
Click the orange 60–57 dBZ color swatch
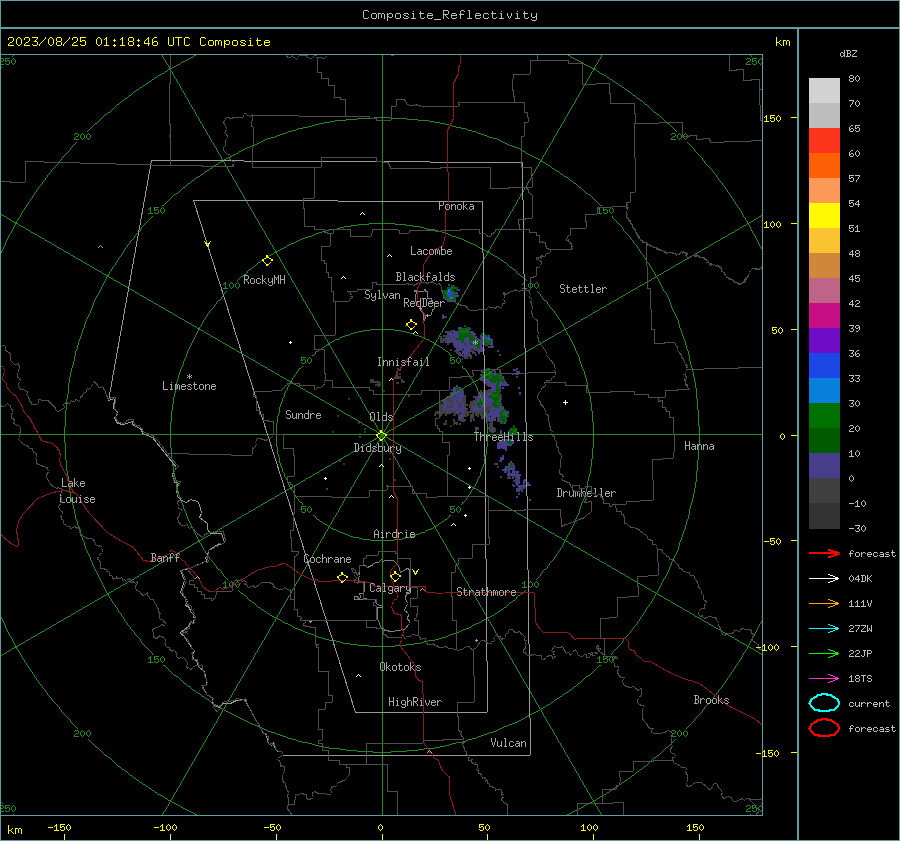pos(824,166)
